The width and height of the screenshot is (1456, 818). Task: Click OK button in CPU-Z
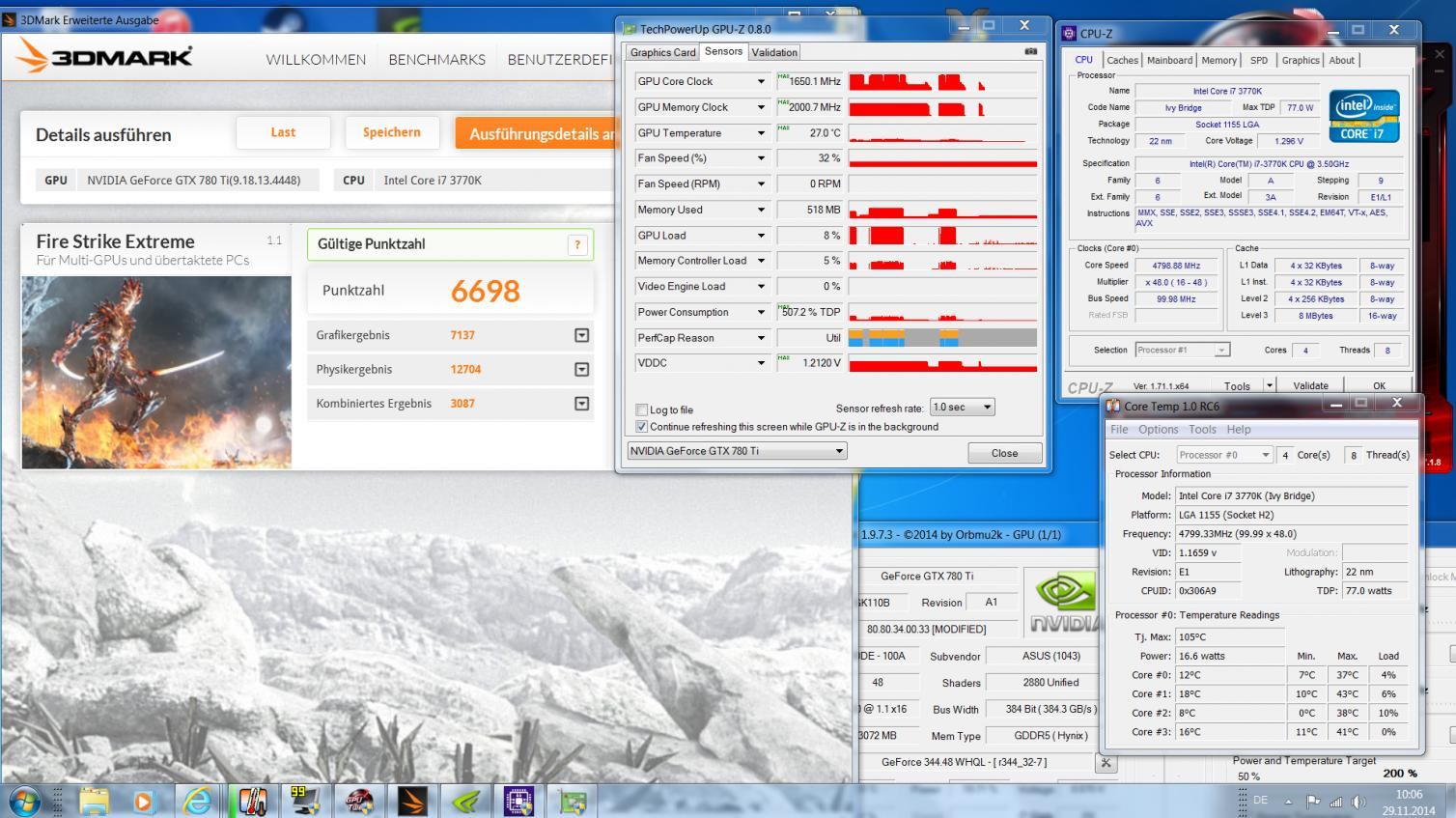[1379, 385]
